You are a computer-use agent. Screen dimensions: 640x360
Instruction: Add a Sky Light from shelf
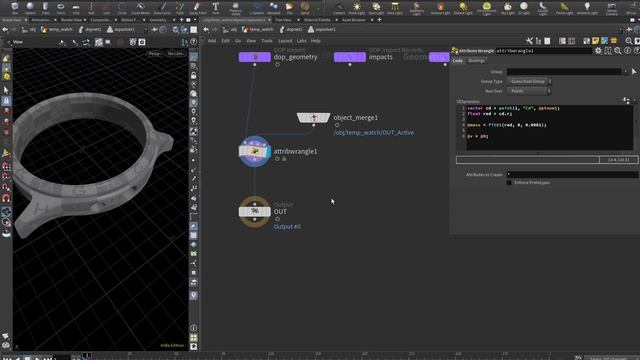507,7
